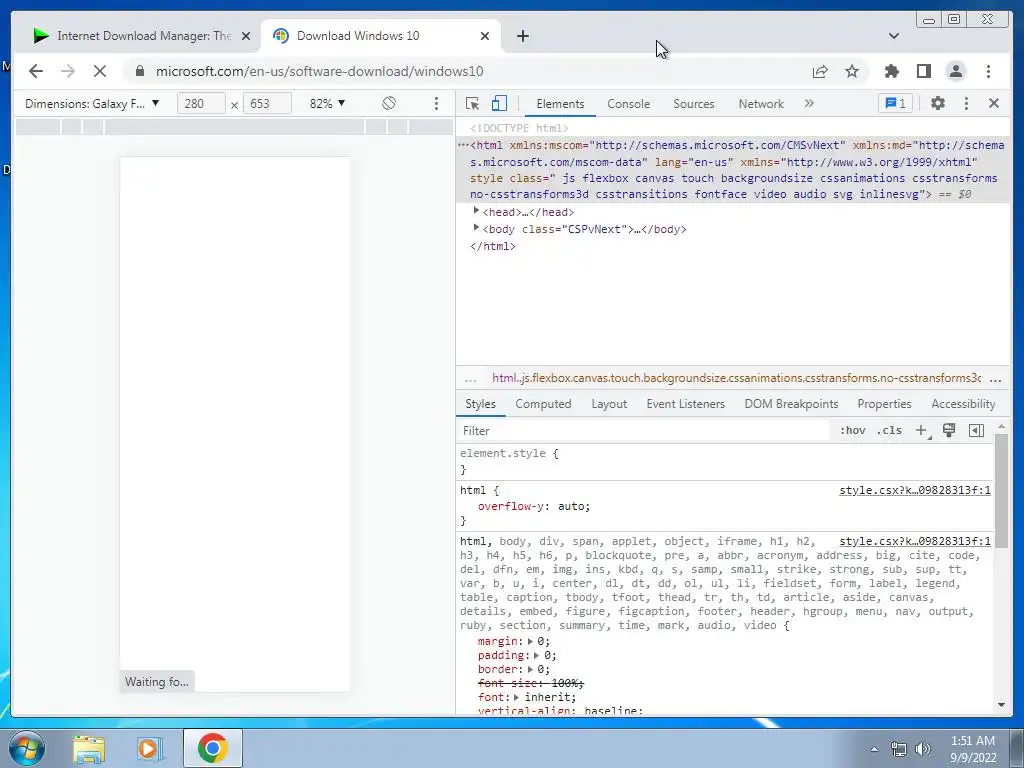1024x768 pixels.
Task: Search tabs dropdown arrow
Action: [893, 36]
